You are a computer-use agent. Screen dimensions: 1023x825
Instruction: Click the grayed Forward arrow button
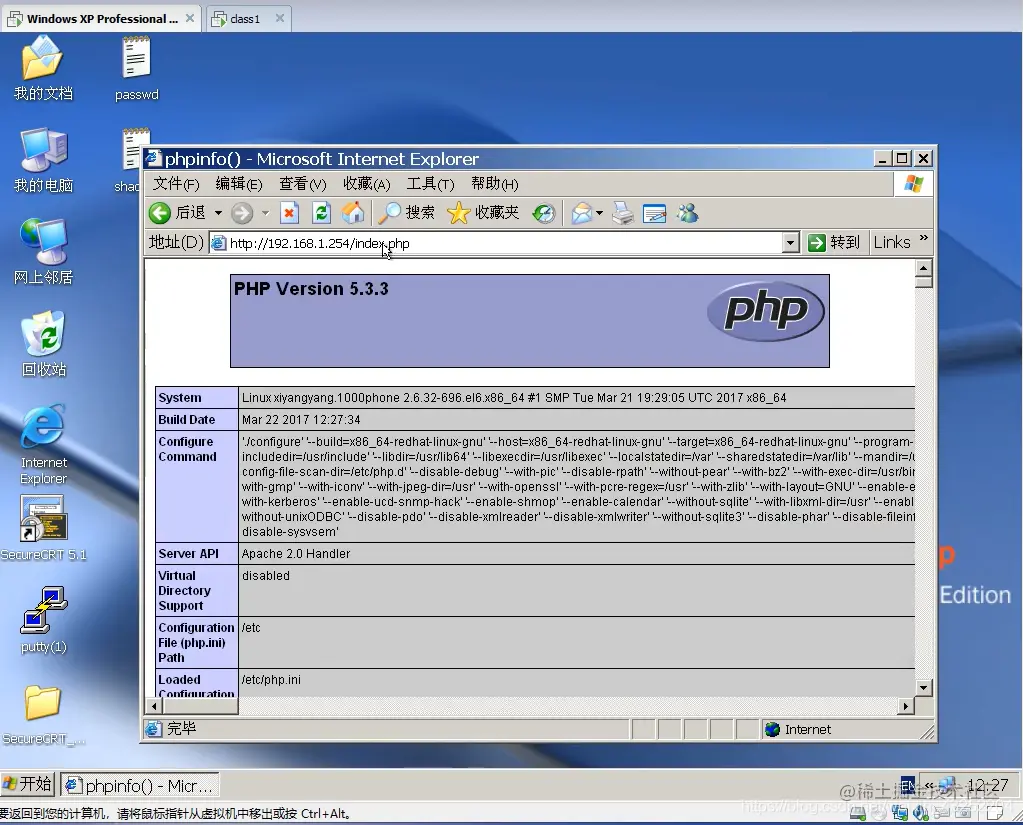pos(241,213)
